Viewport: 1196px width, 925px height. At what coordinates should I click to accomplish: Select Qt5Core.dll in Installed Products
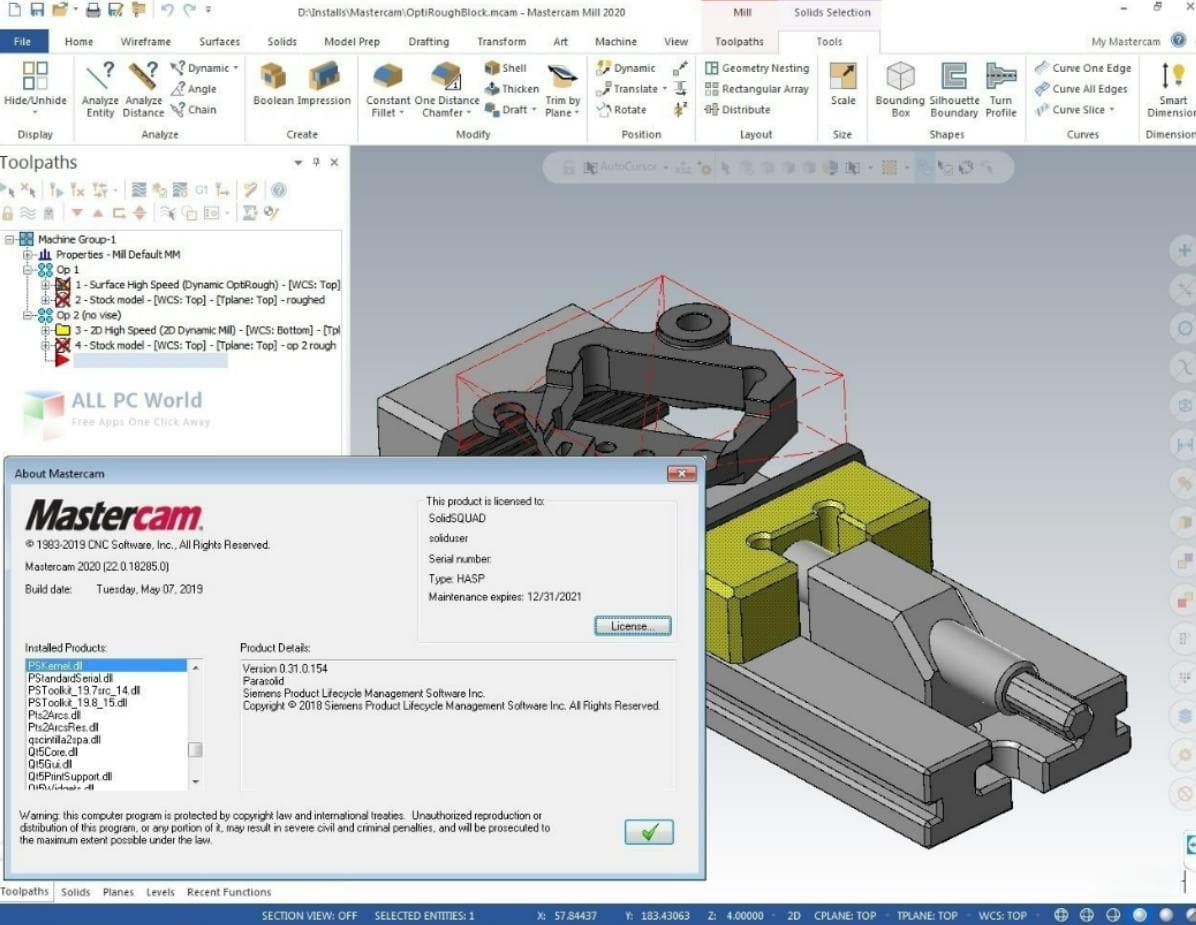(x=53, y=752)
